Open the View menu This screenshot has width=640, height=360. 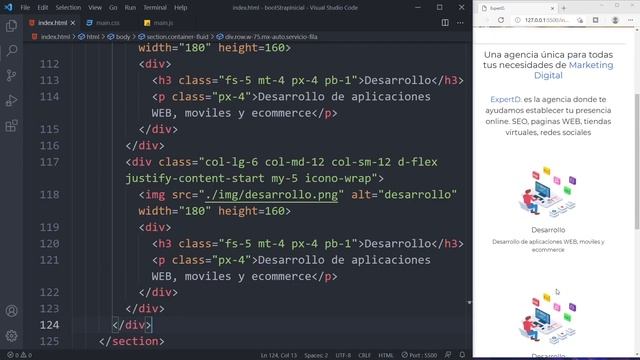(x=95, y=7)
